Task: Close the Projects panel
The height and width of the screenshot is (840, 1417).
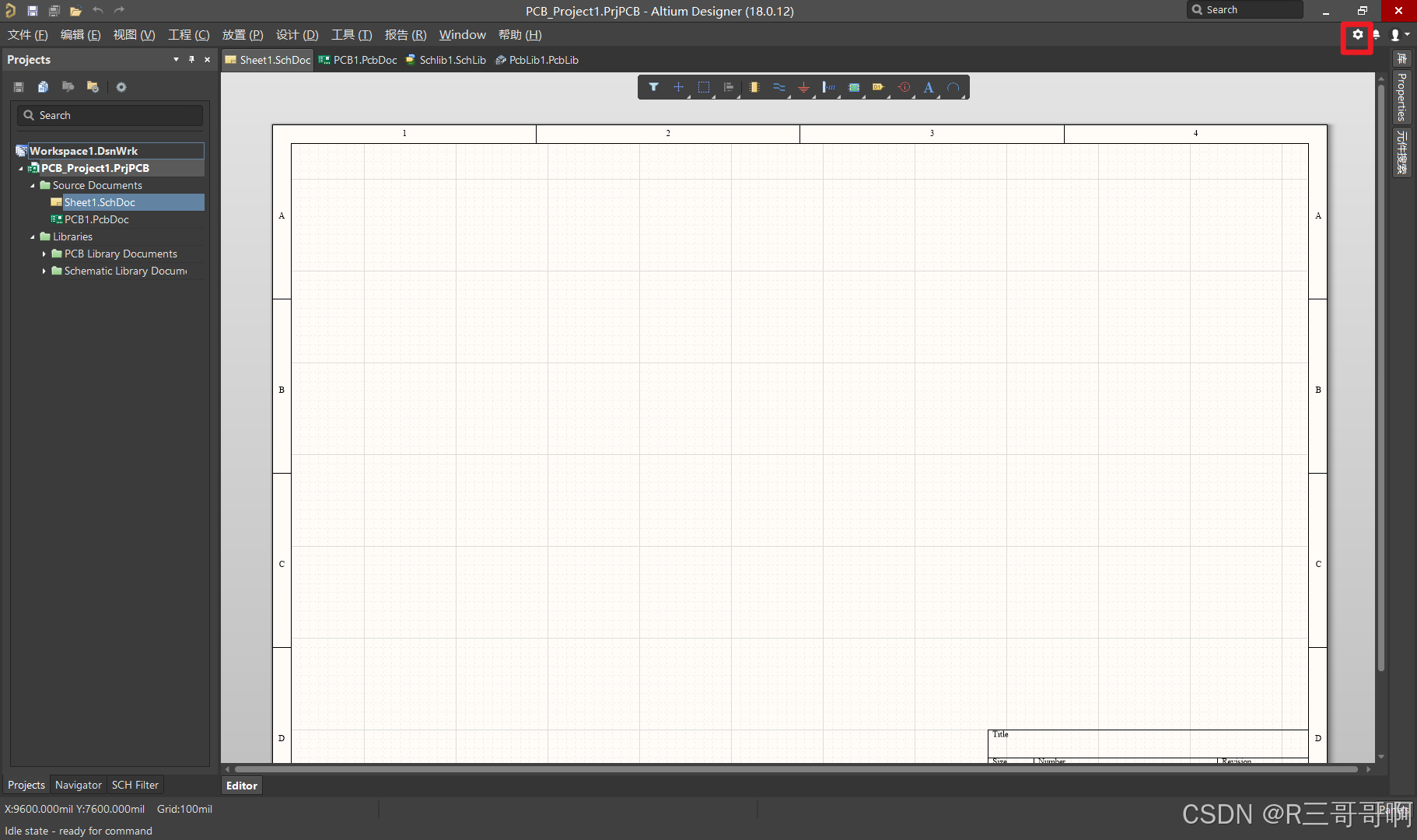Action: tap(207, 60)
